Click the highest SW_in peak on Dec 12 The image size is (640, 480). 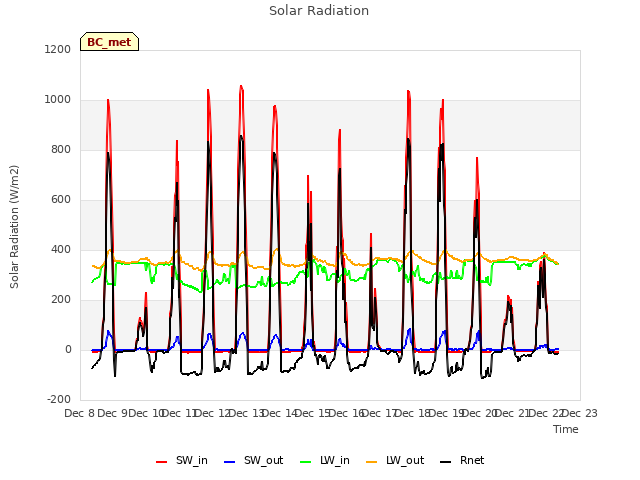[241, 86]
